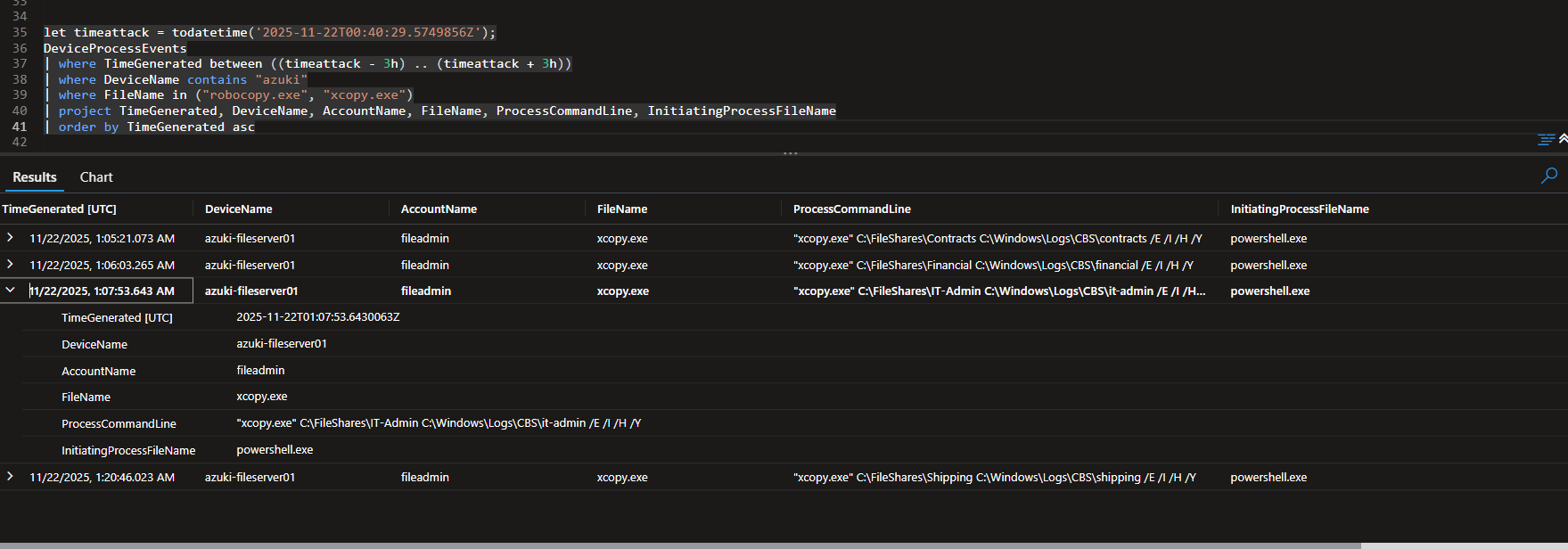Select the Shipping xcopy command line cell
This screenshot has width=1568, height=549.
995,477
